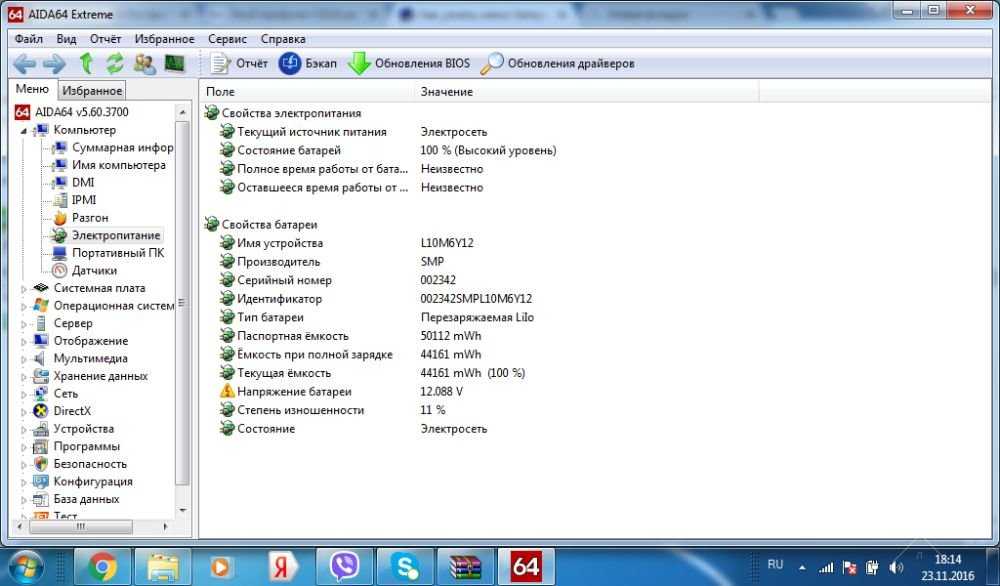Image resolution: width=1000 pixels, height=586 pixels.
Task: Select the Степень изношенности row
Action: click(332, 410)
